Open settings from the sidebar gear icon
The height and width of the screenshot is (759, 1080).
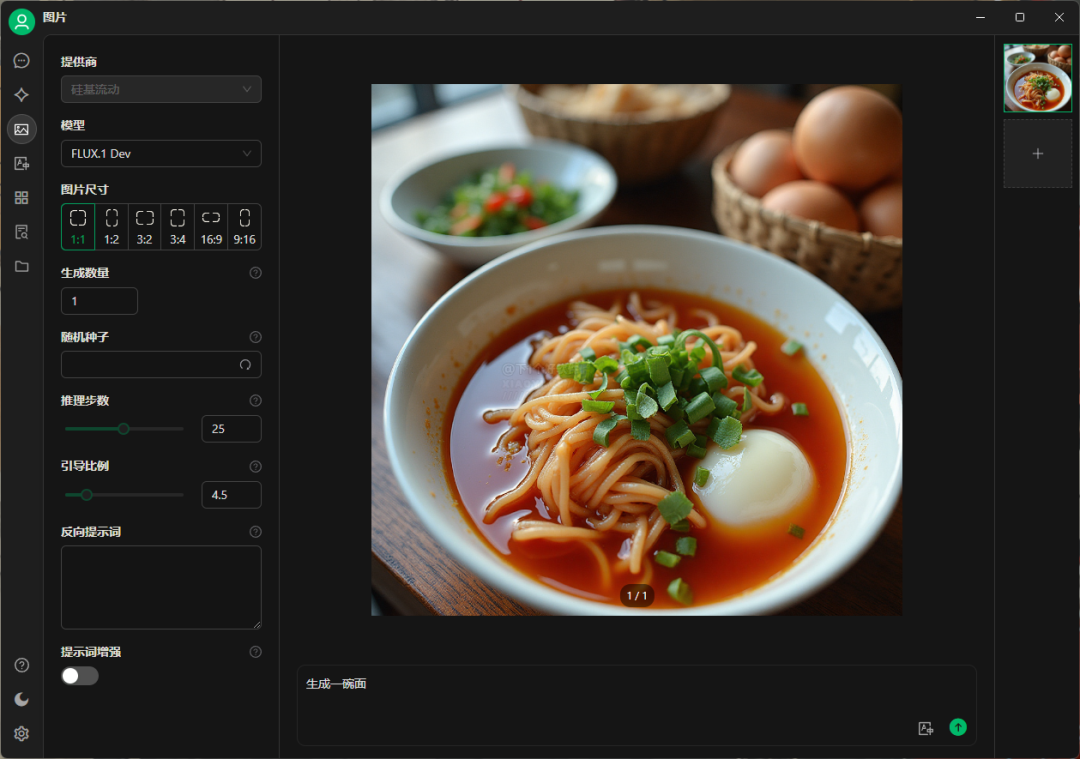pyautogui.click(x=21, y=734)
